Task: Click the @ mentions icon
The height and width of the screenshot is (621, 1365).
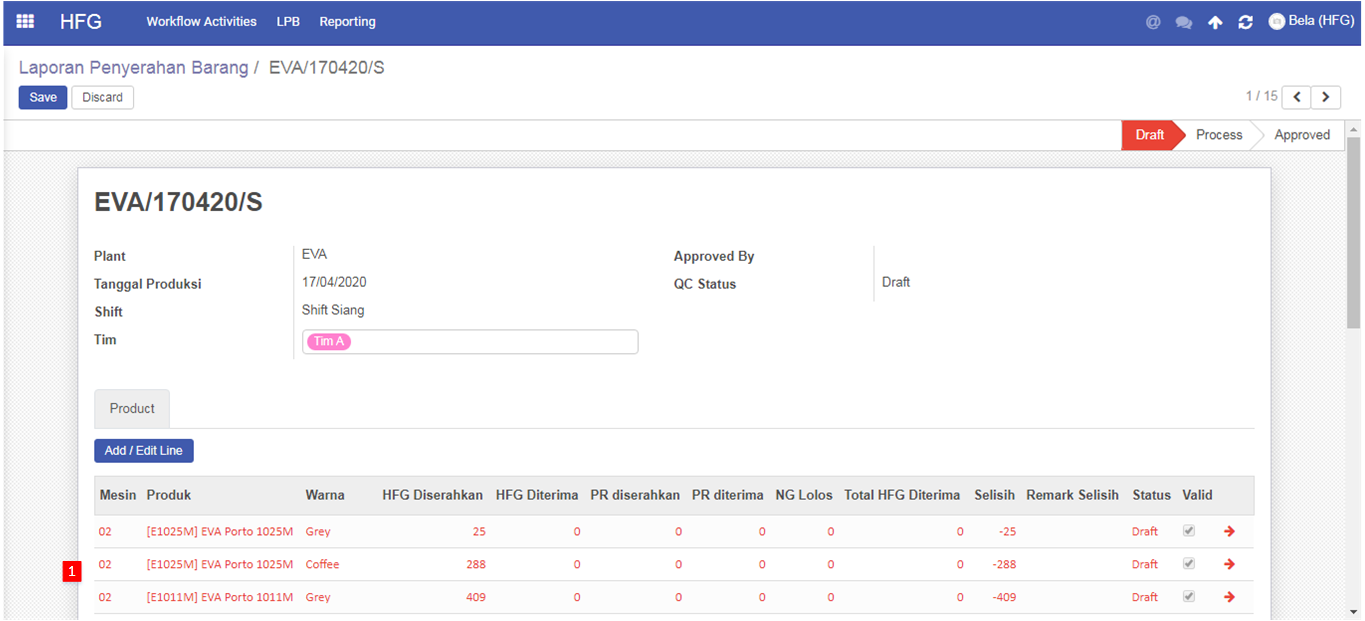Action: (x=1153, y=22)
